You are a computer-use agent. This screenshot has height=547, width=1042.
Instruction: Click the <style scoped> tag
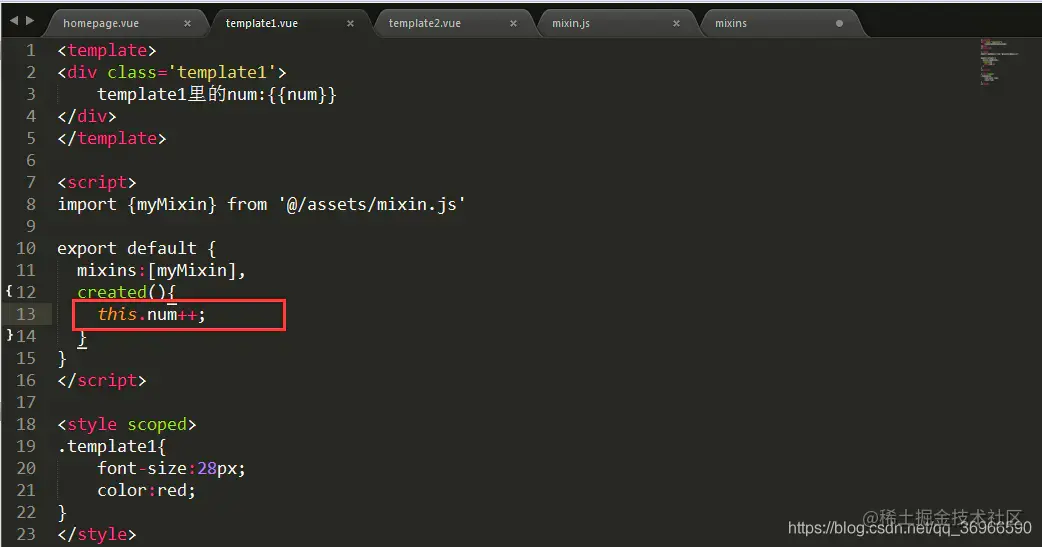127,424
